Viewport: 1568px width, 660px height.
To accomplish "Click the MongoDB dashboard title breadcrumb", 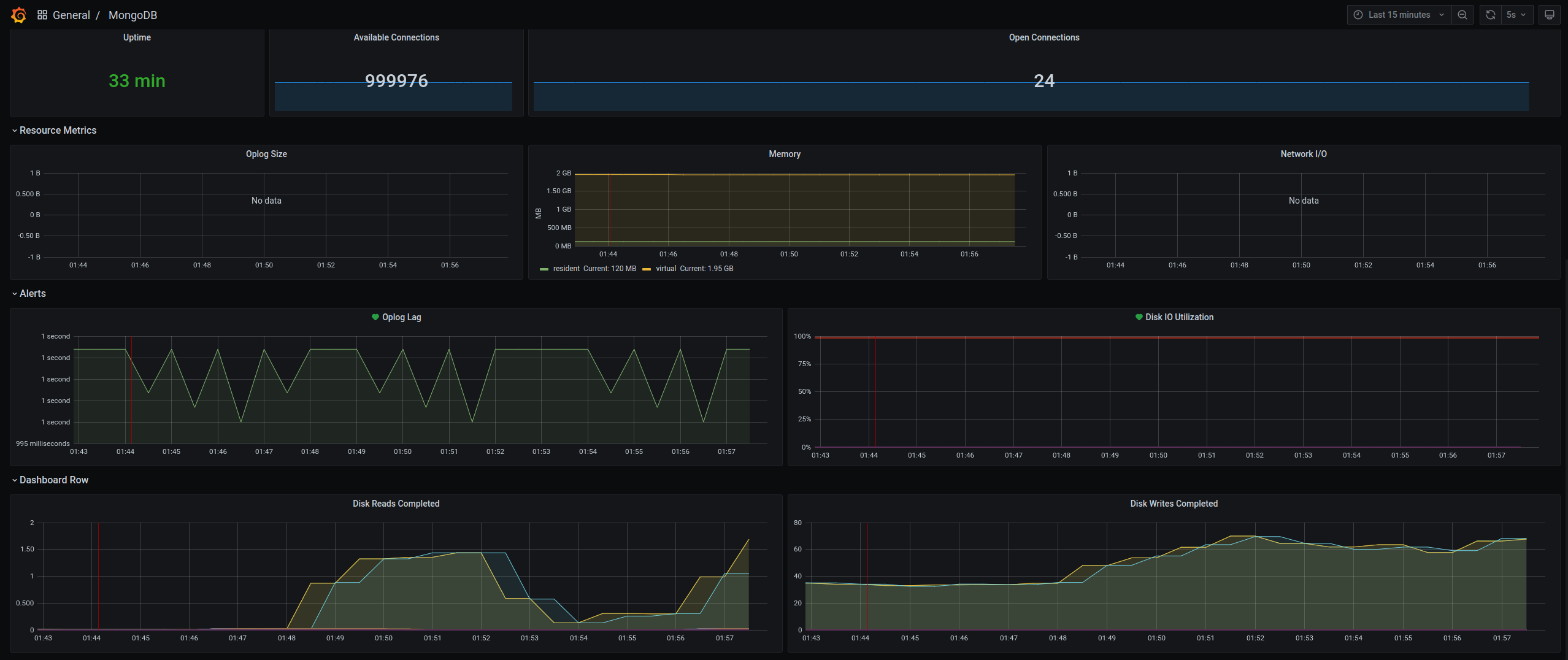I will (x=133, y=15).
